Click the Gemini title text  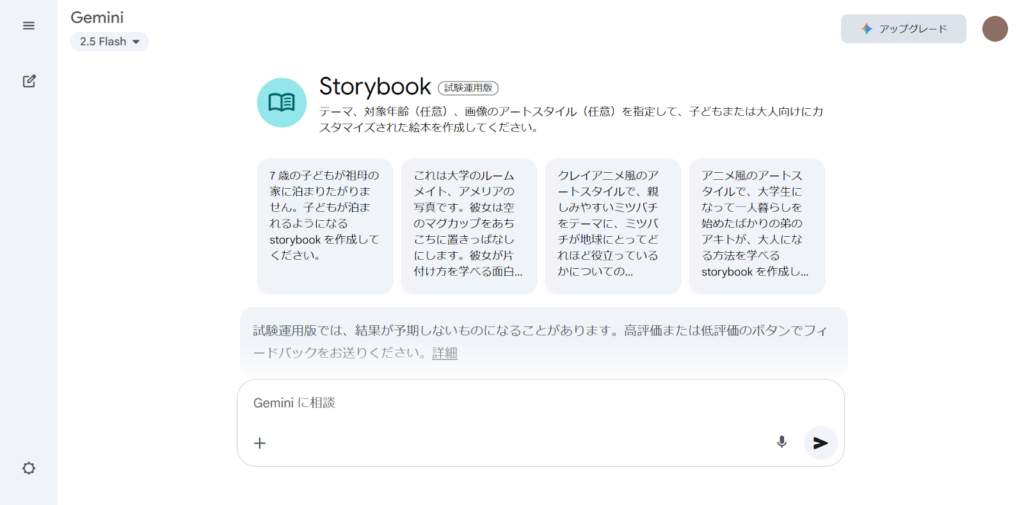click(97, 18)
